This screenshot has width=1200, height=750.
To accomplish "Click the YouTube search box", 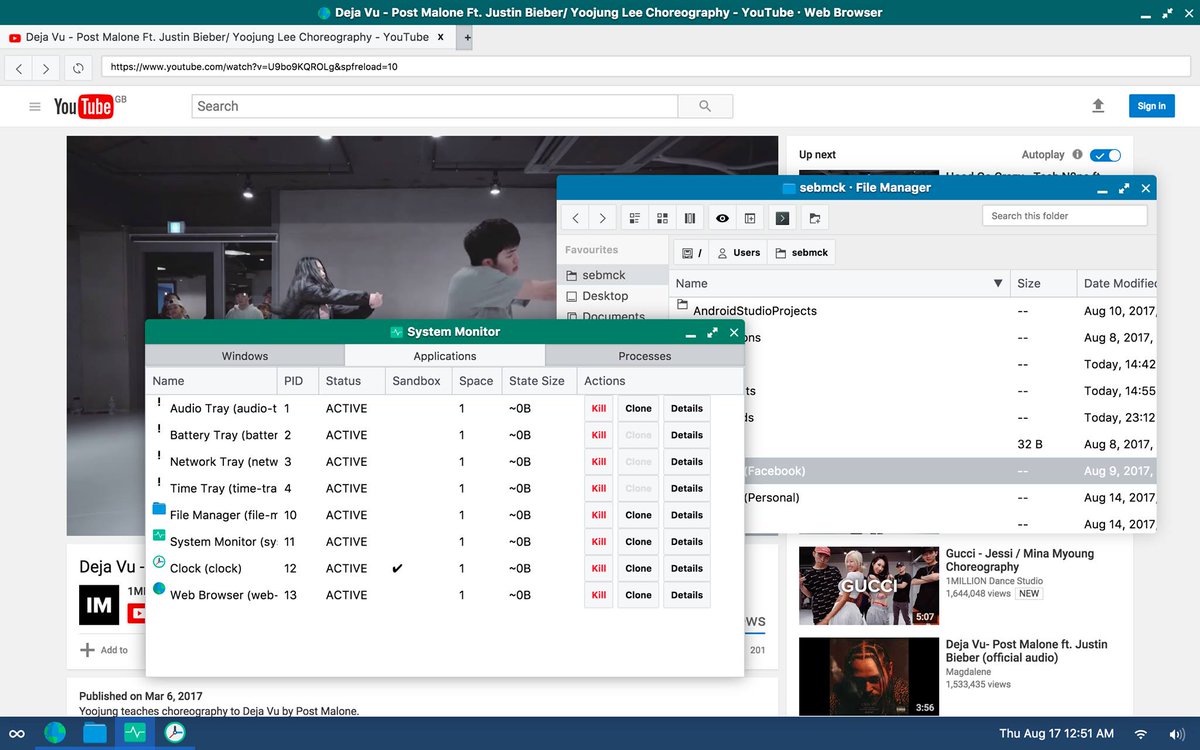I will tap(435, 106).
